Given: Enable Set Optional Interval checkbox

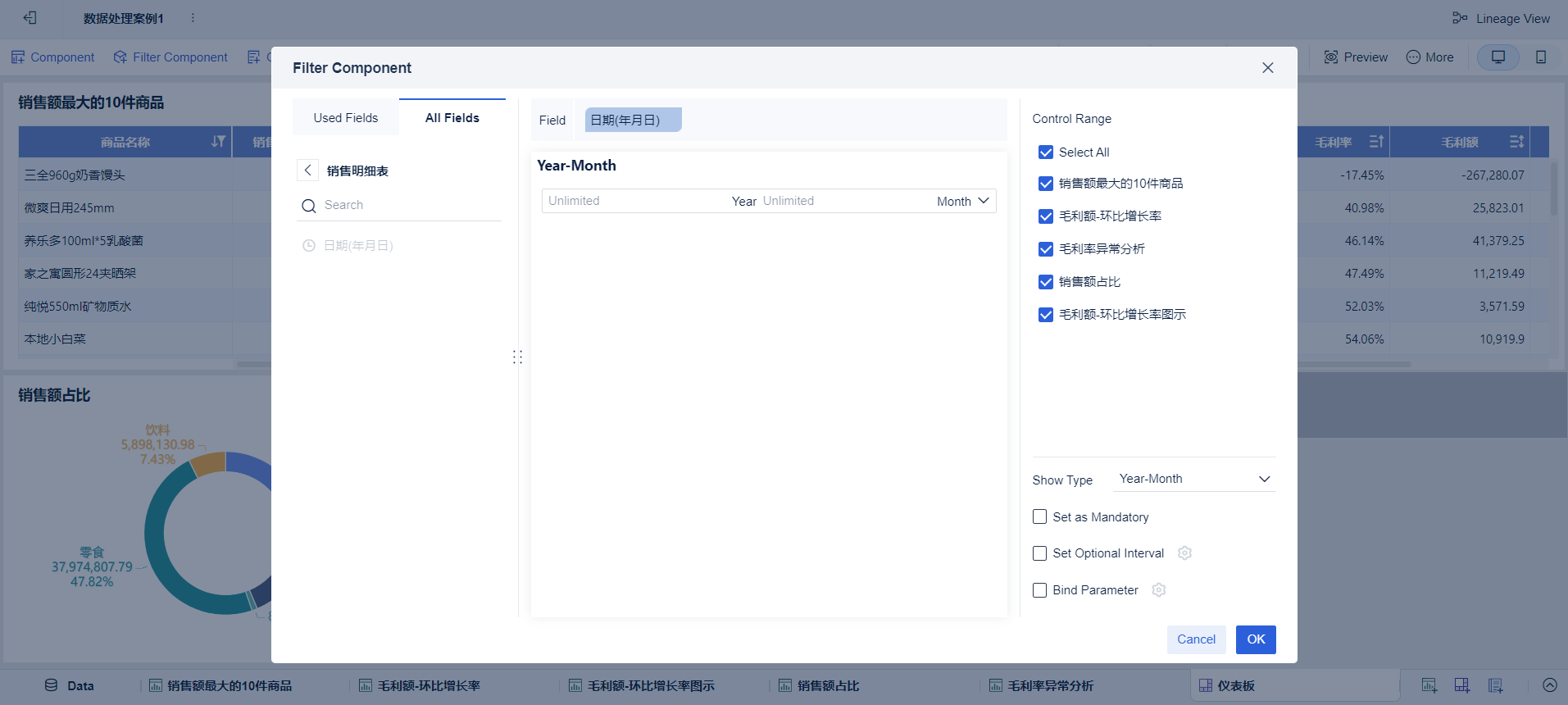Looking at the screenshot, I should 1040,553.
